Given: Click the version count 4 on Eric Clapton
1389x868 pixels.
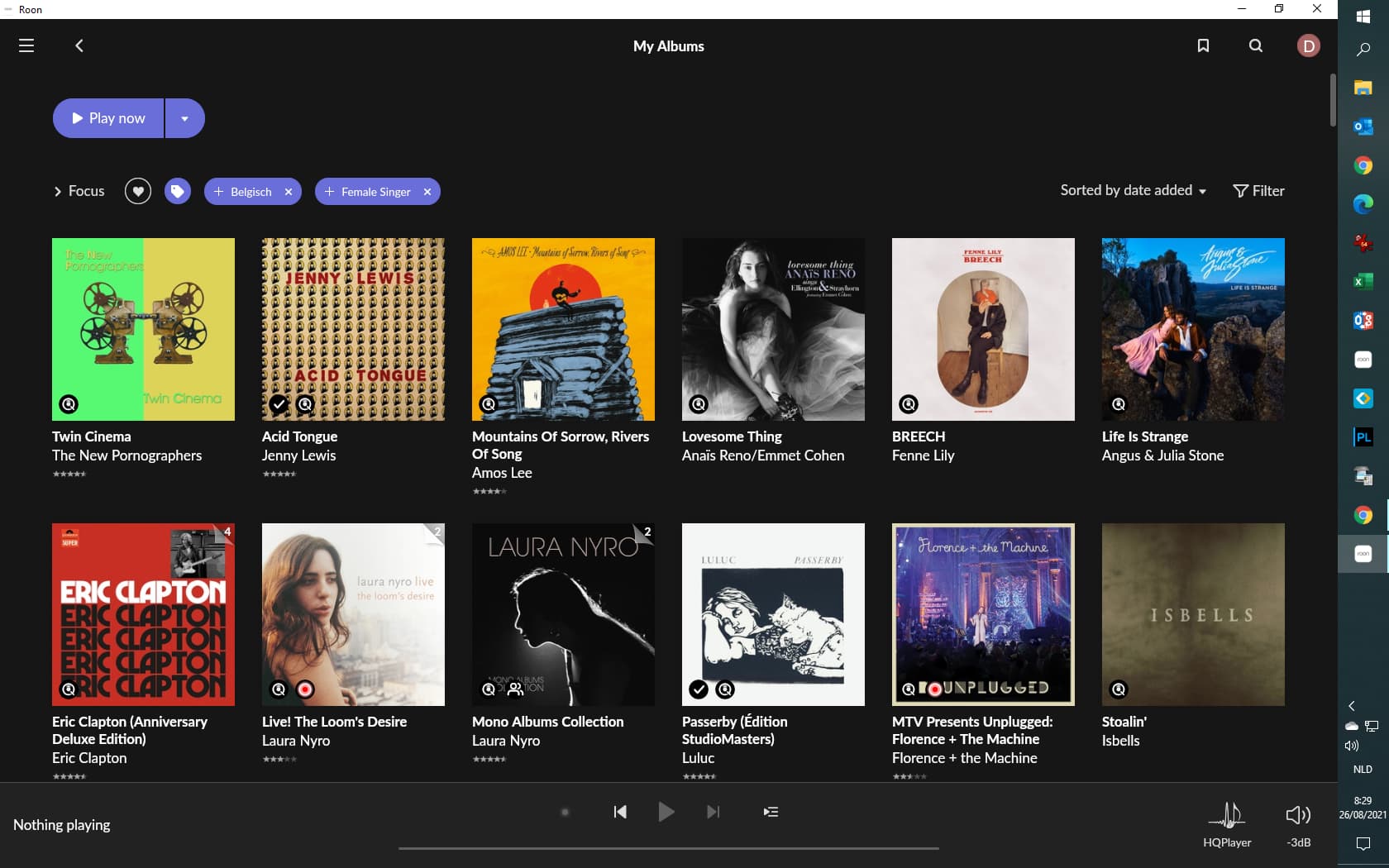Looking at the screenshot, I should tap(227, 532).
